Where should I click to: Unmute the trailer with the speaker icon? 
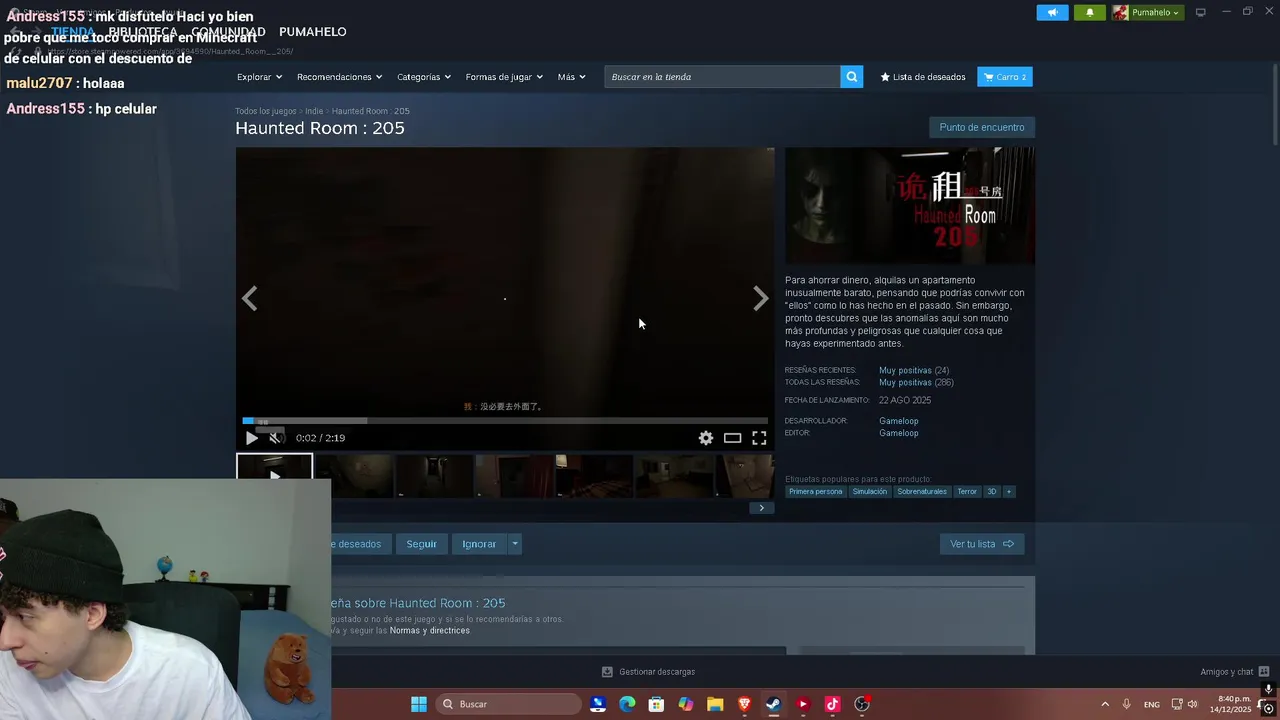coord(275,438)
